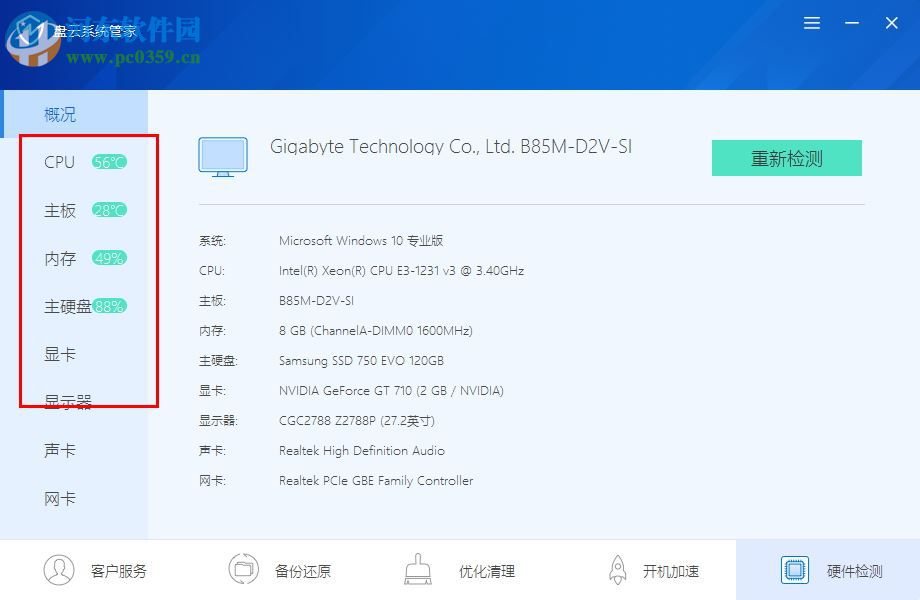Select the CPU entry in the sidebar

[x=58, y=161]
